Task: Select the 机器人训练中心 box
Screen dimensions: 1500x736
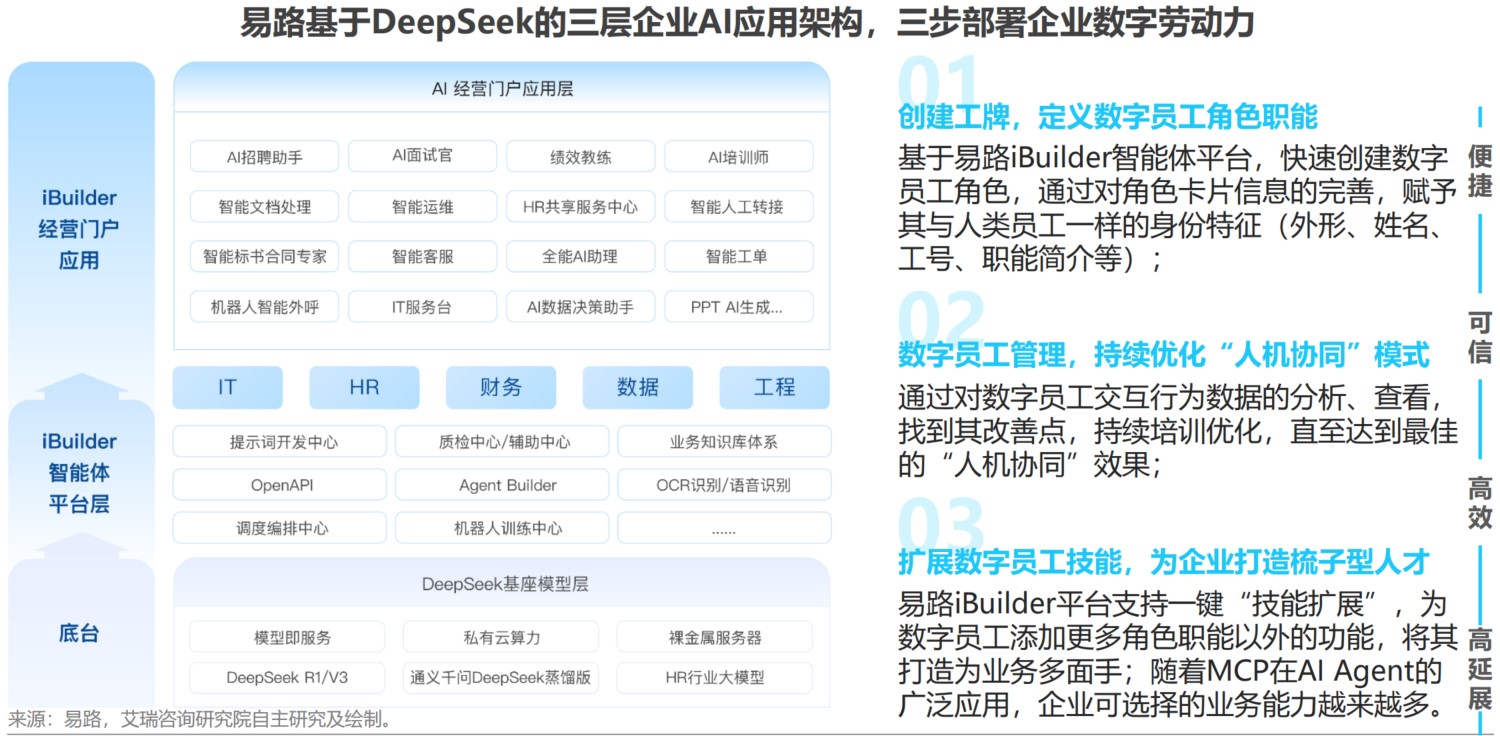Action: coord(502,528)
